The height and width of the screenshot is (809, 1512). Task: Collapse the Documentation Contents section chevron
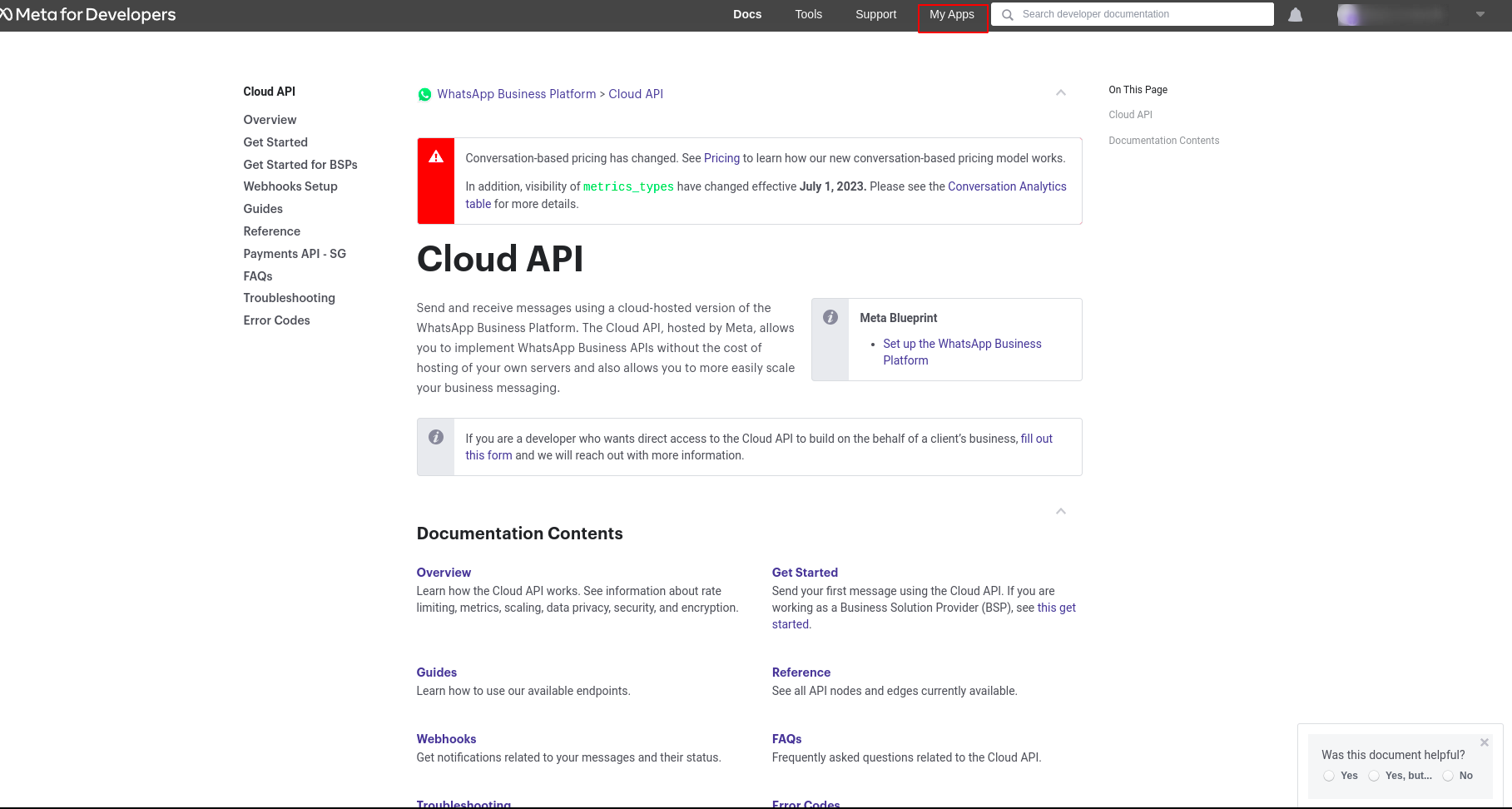(x=1061, y=511)
